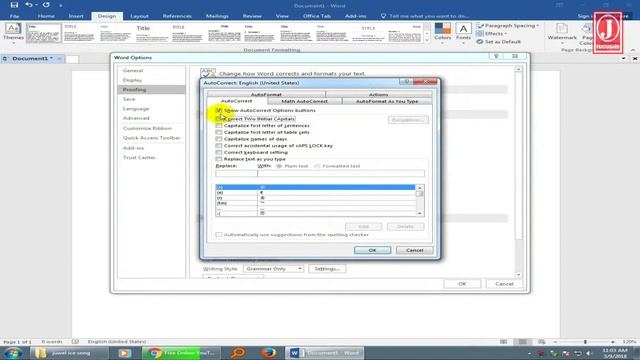Click the Undo arrow icon
Image resolution: width=640 pixels, height=360 pixels.
pos(28,5)
